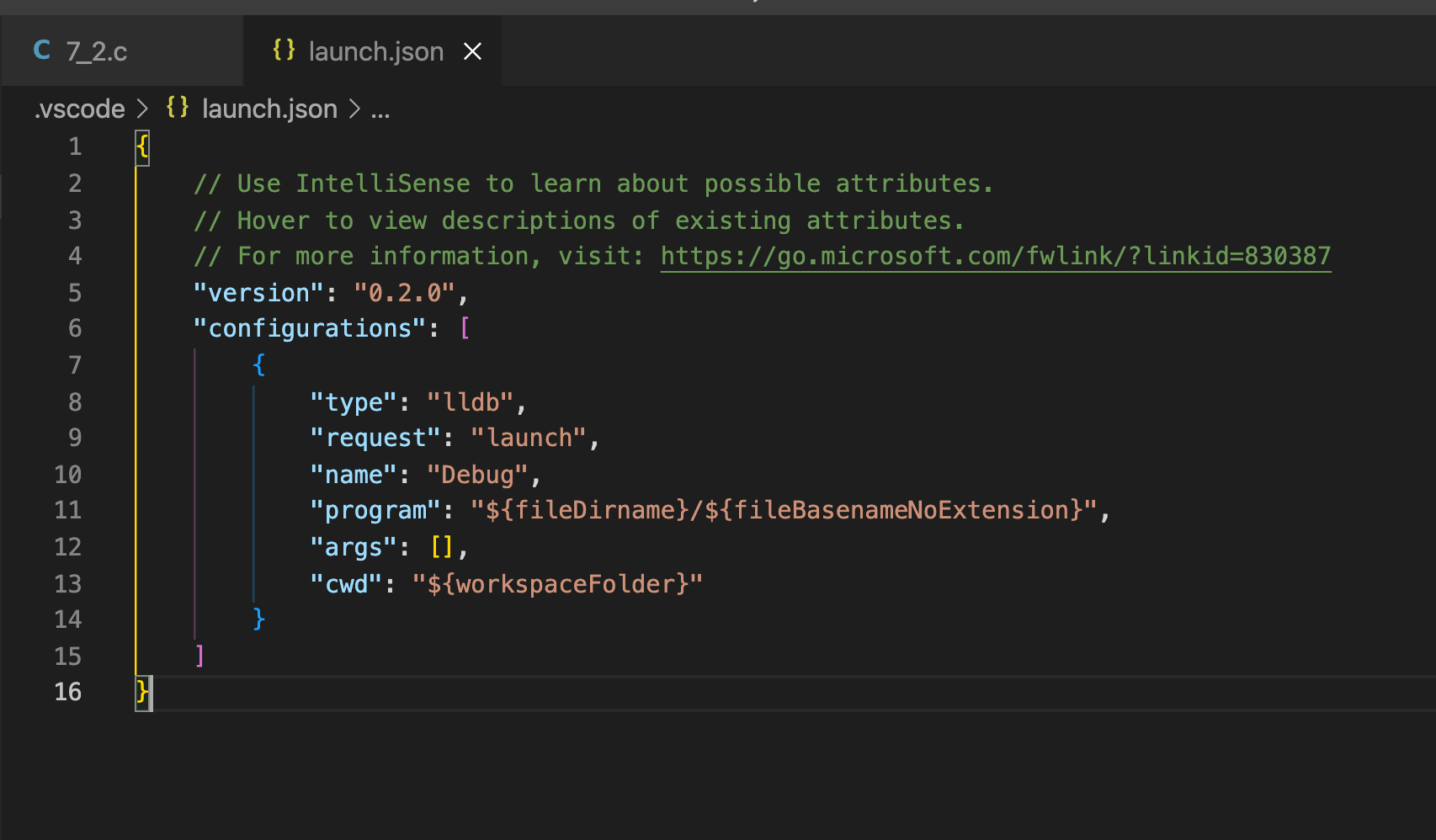1436x840 pixels.
Task: Click line number 7 in the gutter
Action: click(75, 365)
